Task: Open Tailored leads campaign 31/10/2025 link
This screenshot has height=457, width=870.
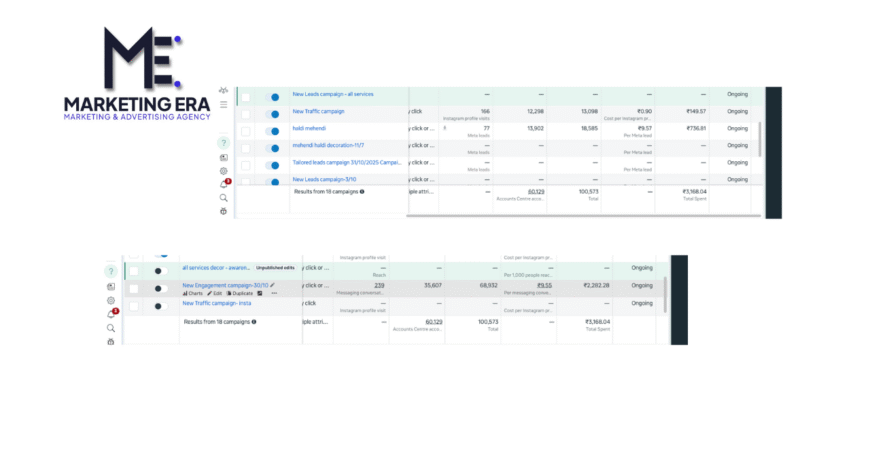Action: coord(346,162)
